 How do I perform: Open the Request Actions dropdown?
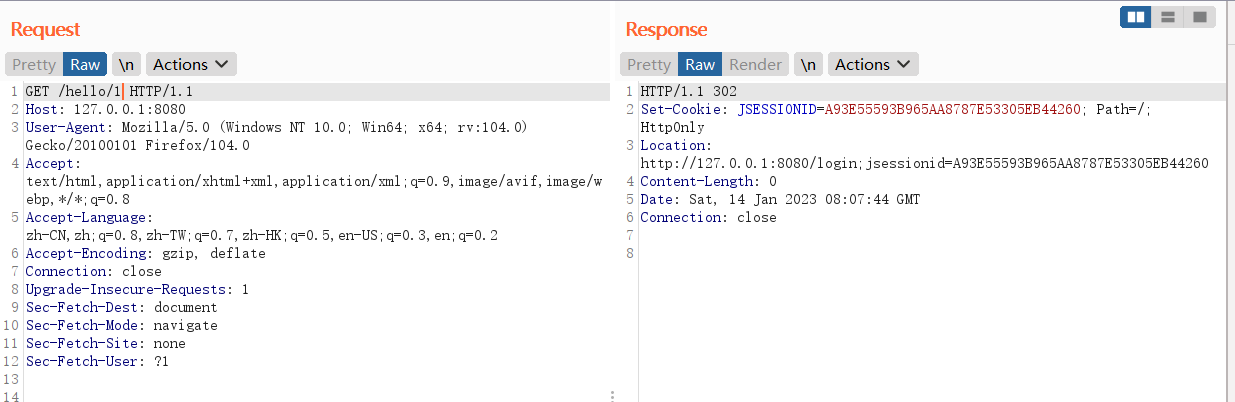point(191,64)
